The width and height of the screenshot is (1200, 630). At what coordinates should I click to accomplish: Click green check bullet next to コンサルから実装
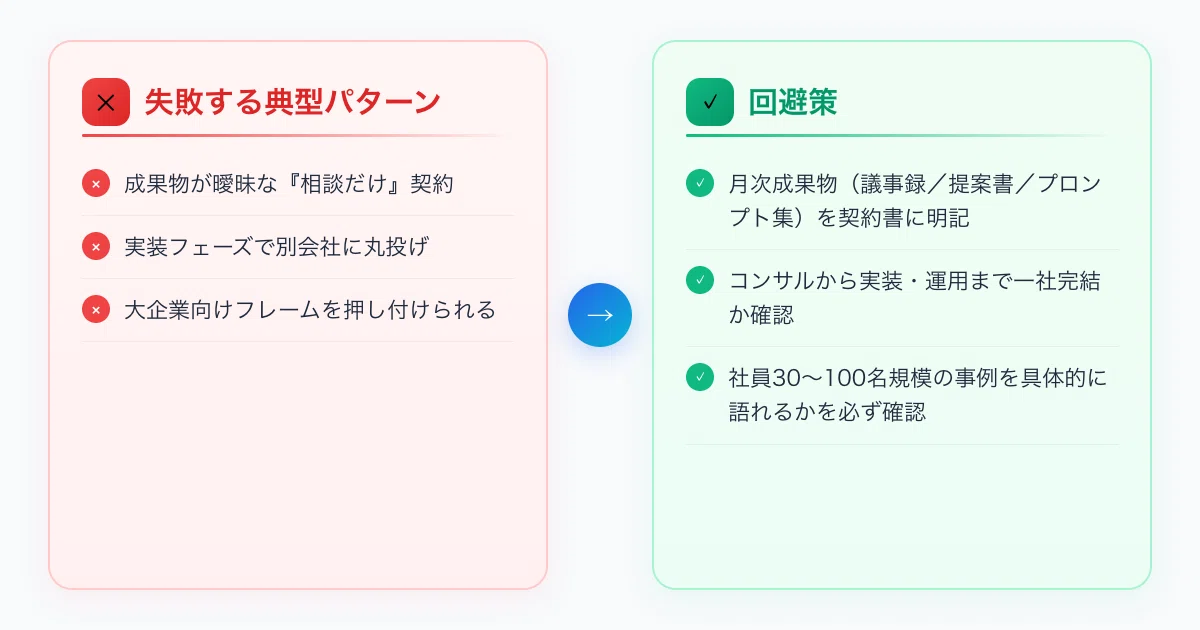[700, 281]
